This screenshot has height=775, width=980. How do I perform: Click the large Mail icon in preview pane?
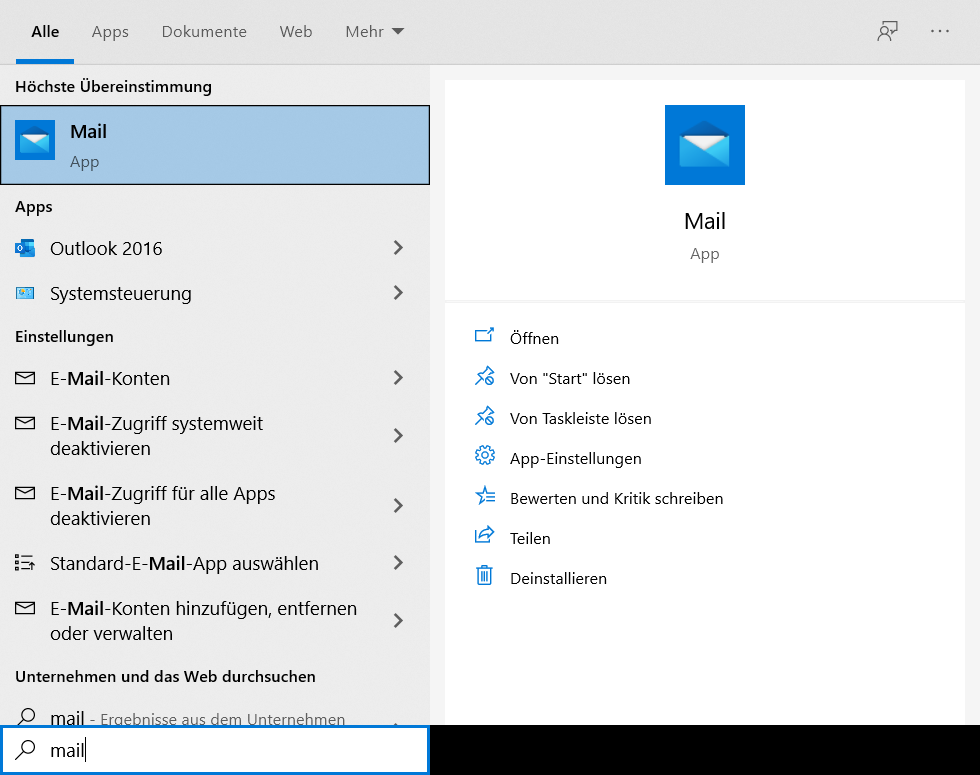pos(704,145)
